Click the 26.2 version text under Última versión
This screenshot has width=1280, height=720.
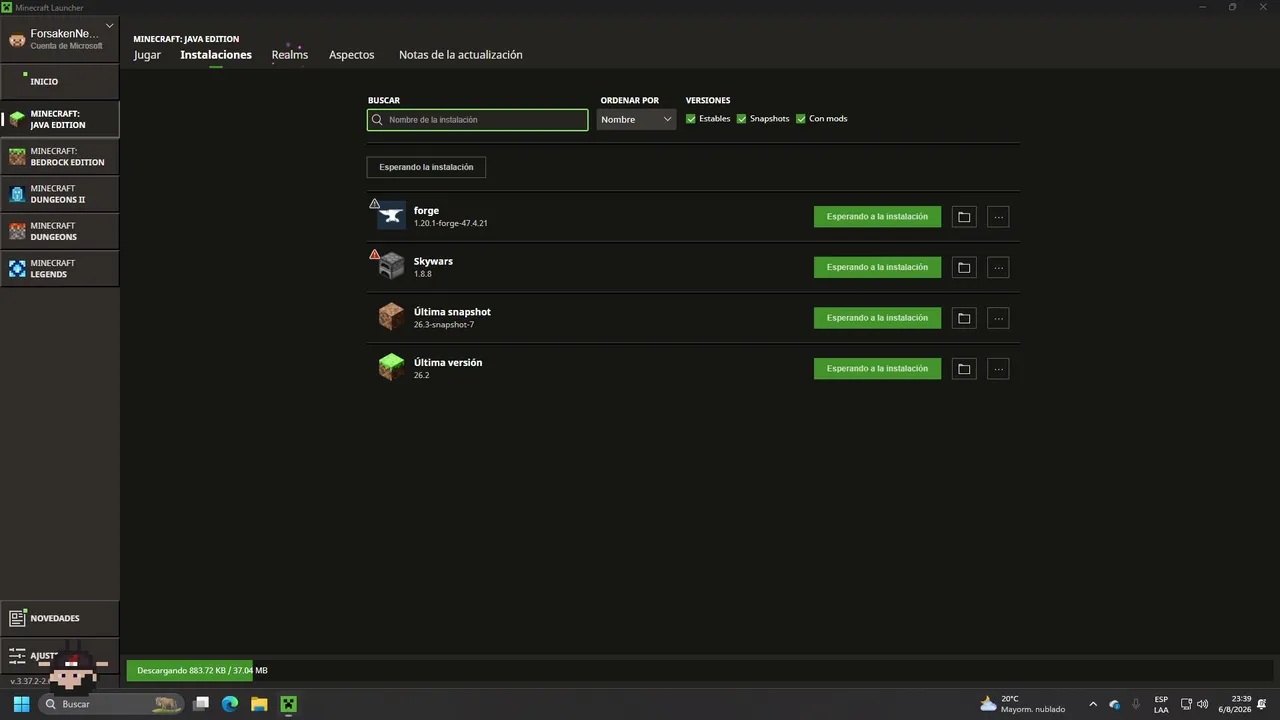point(421,375)
